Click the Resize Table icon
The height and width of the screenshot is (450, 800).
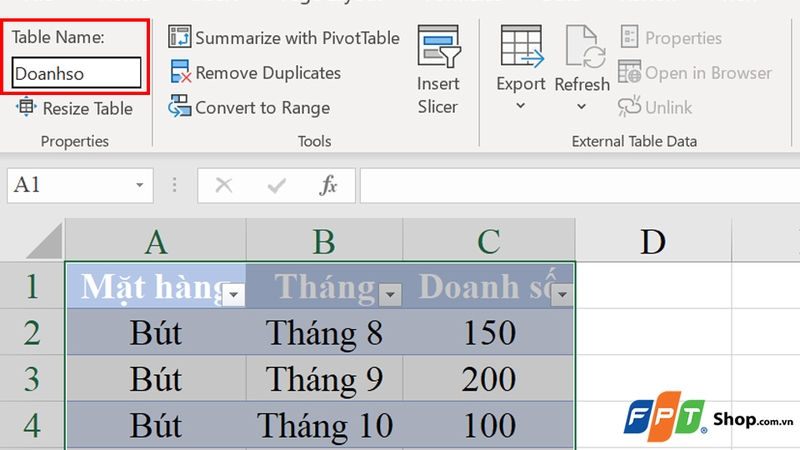click(26, 108)
